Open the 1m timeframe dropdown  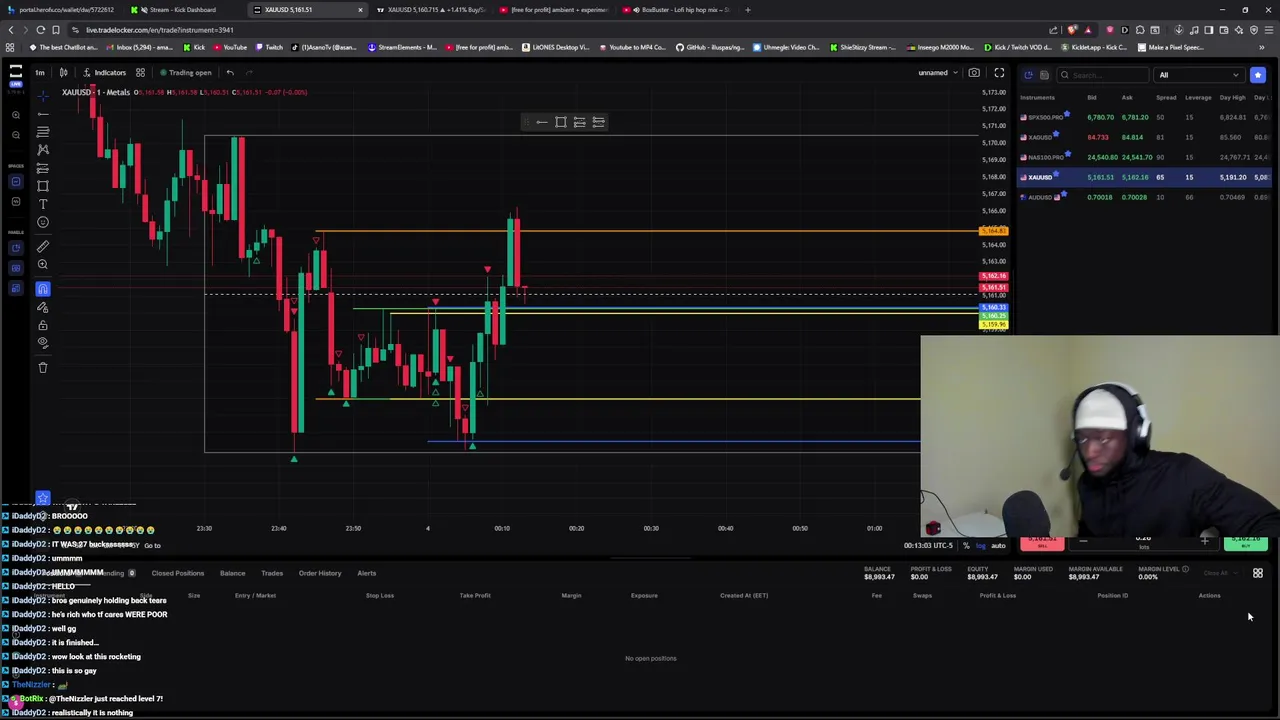point(40,72)
